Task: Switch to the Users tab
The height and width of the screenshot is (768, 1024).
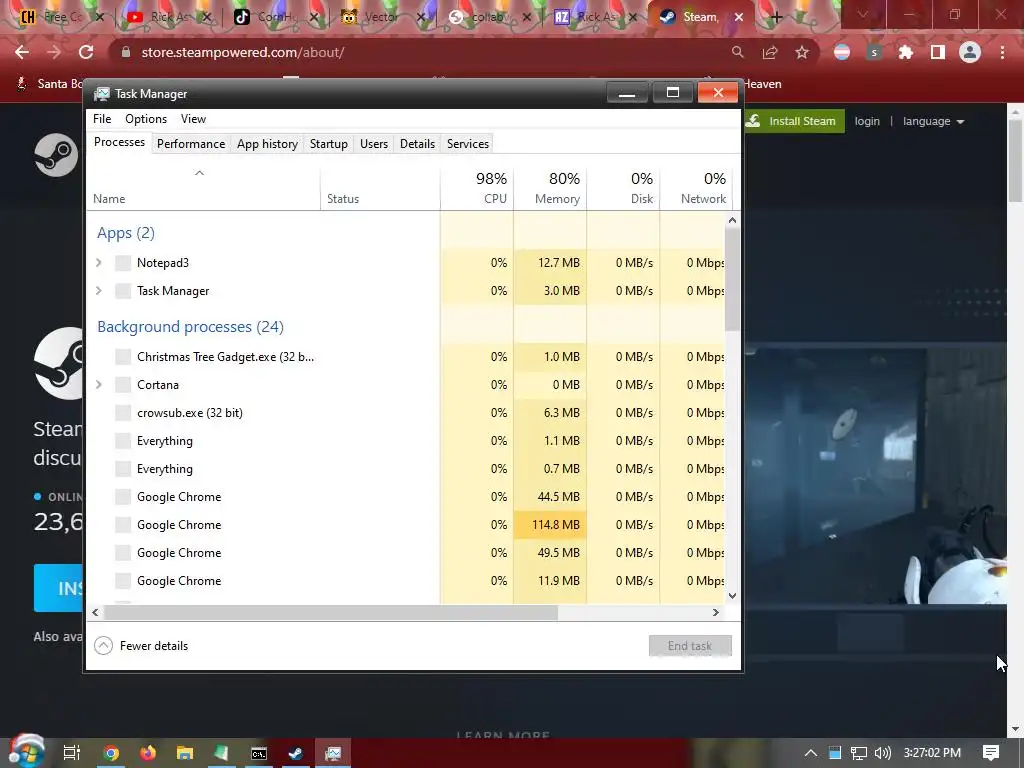Action: (374, 144)
